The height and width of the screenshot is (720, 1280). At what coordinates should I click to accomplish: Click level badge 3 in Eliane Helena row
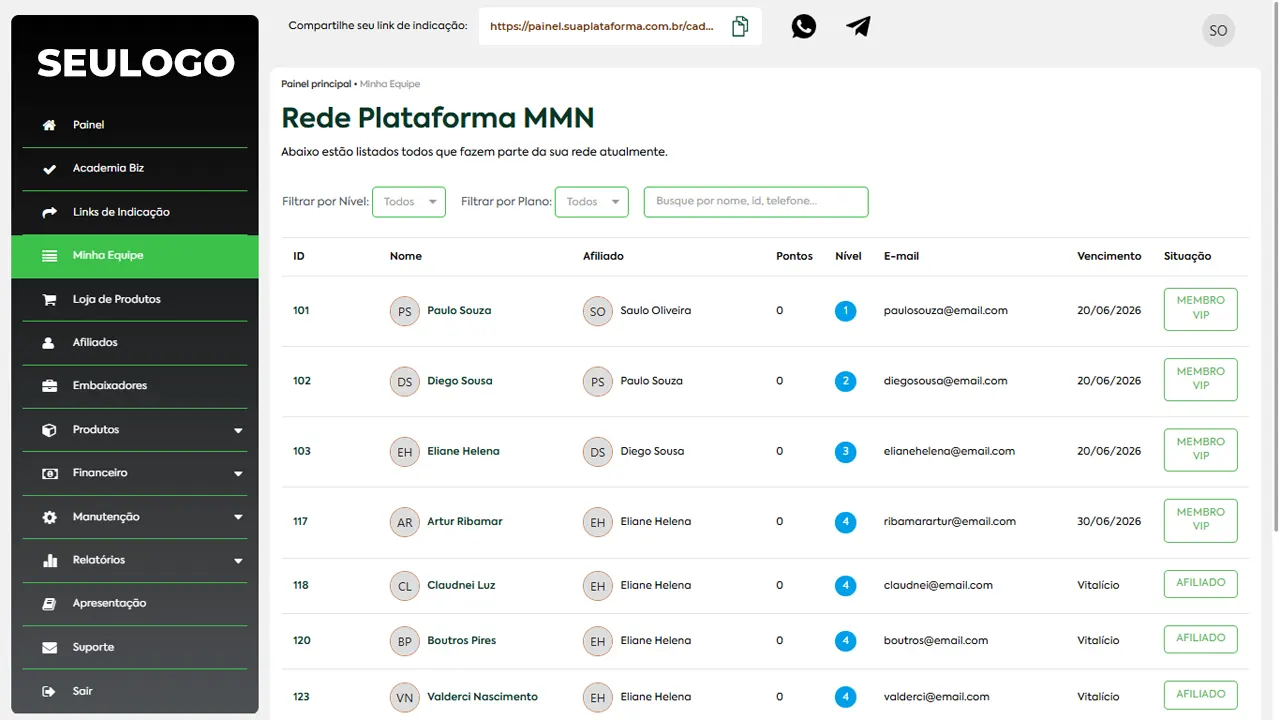(846, 452)
